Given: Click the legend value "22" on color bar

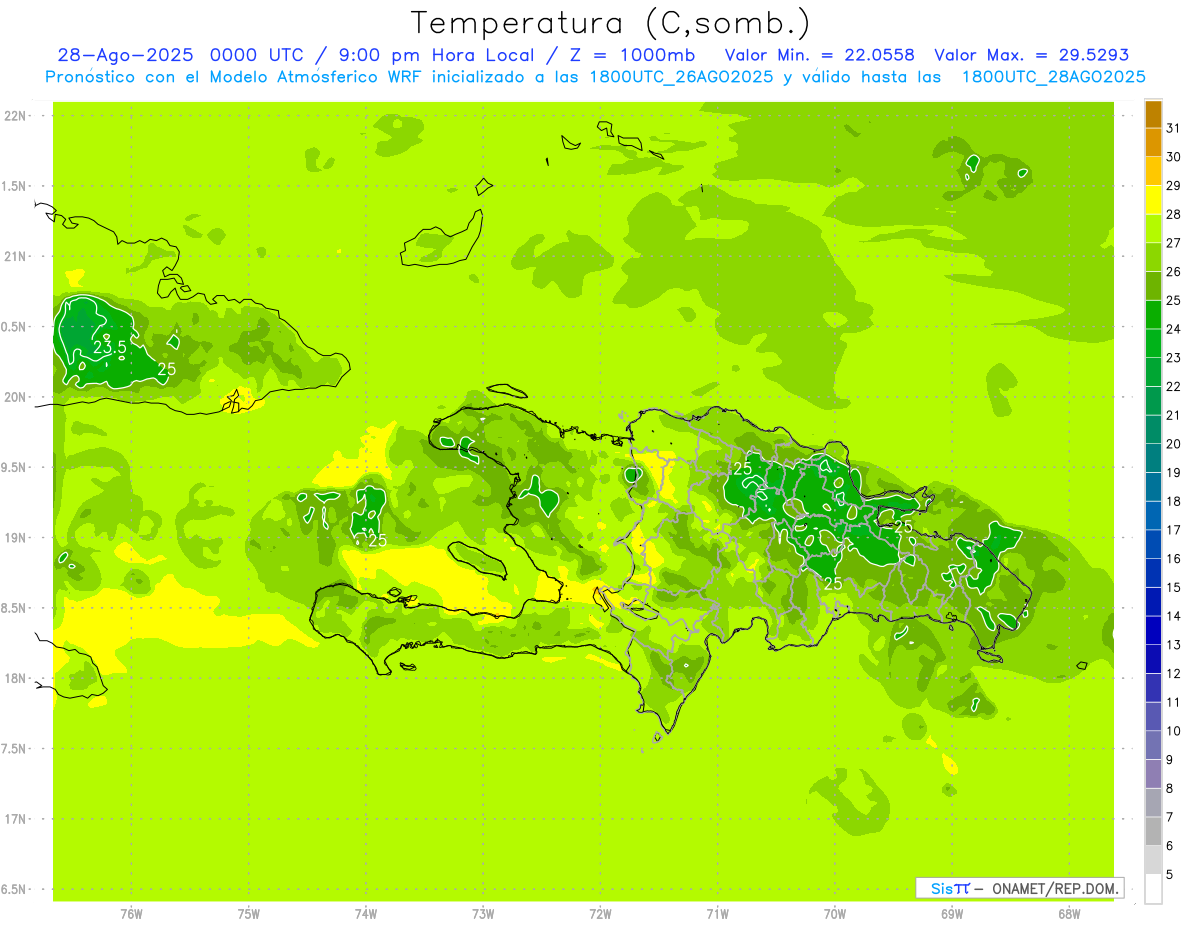Looking at the screenshot, I should tap(1173, 387).
